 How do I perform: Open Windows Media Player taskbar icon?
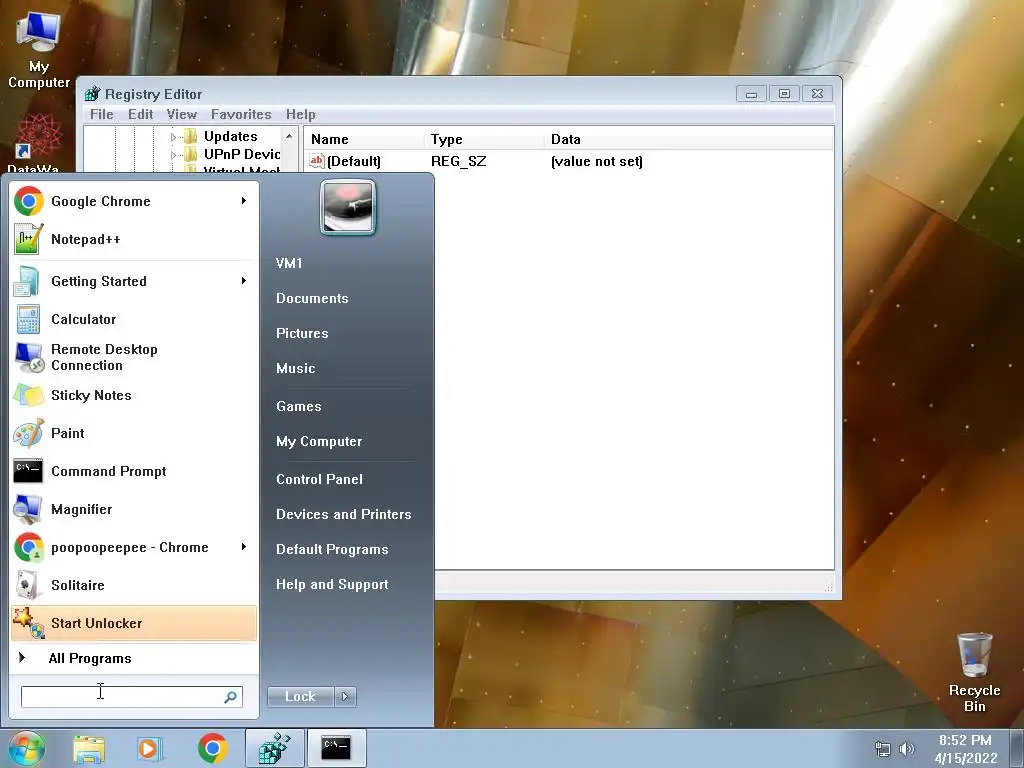[x=150, y=748]
